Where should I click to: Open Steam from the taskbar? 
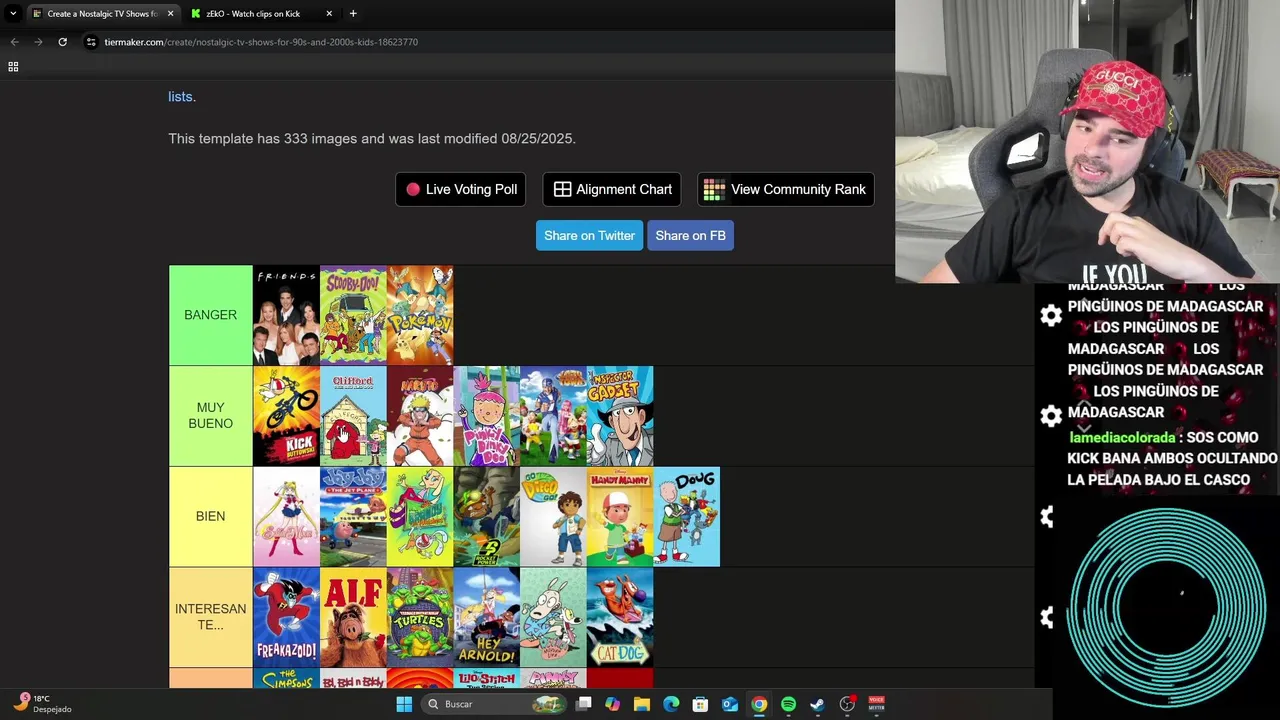tap(817, 704)
